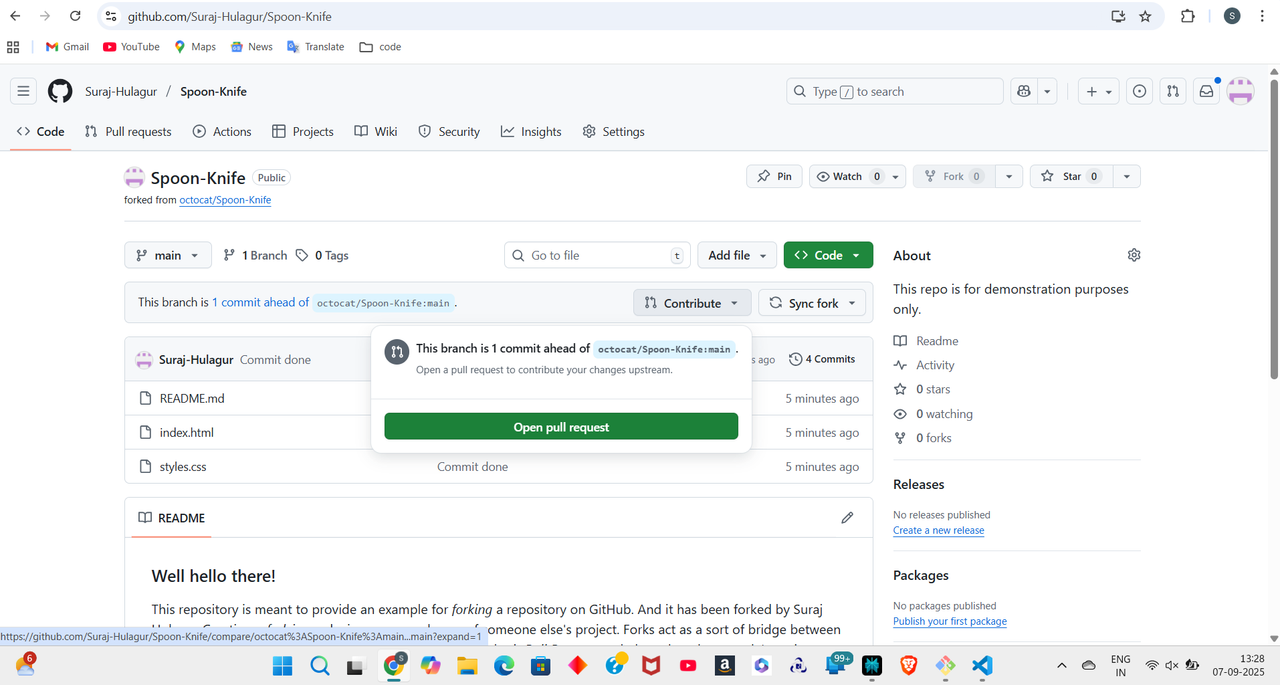Click the README tab heading
Viewport: 1280px width, 685px height.
[171, 518]
